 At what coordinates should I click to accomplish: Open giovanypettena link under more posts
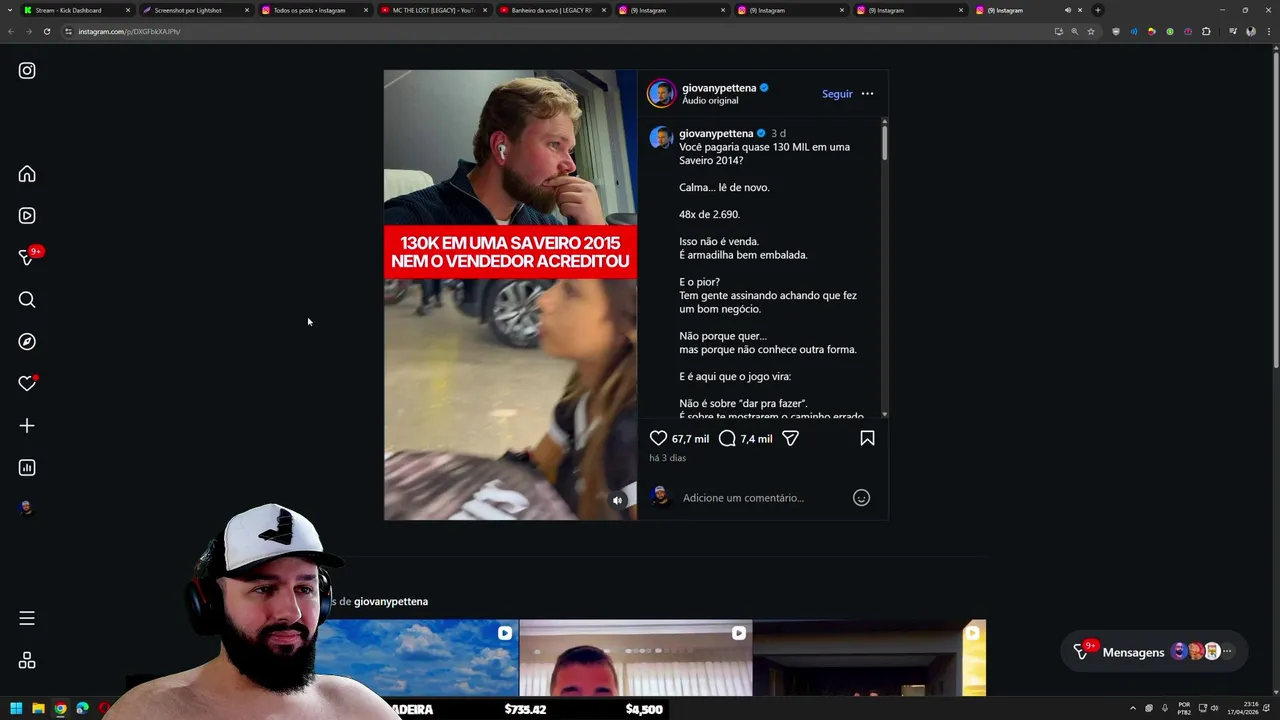(x=391, y=601)
